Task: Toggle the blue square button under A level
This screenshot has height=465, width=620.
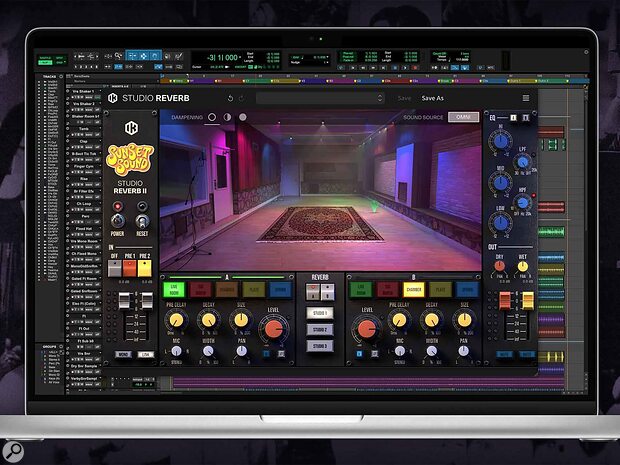Action: [267, 354]
